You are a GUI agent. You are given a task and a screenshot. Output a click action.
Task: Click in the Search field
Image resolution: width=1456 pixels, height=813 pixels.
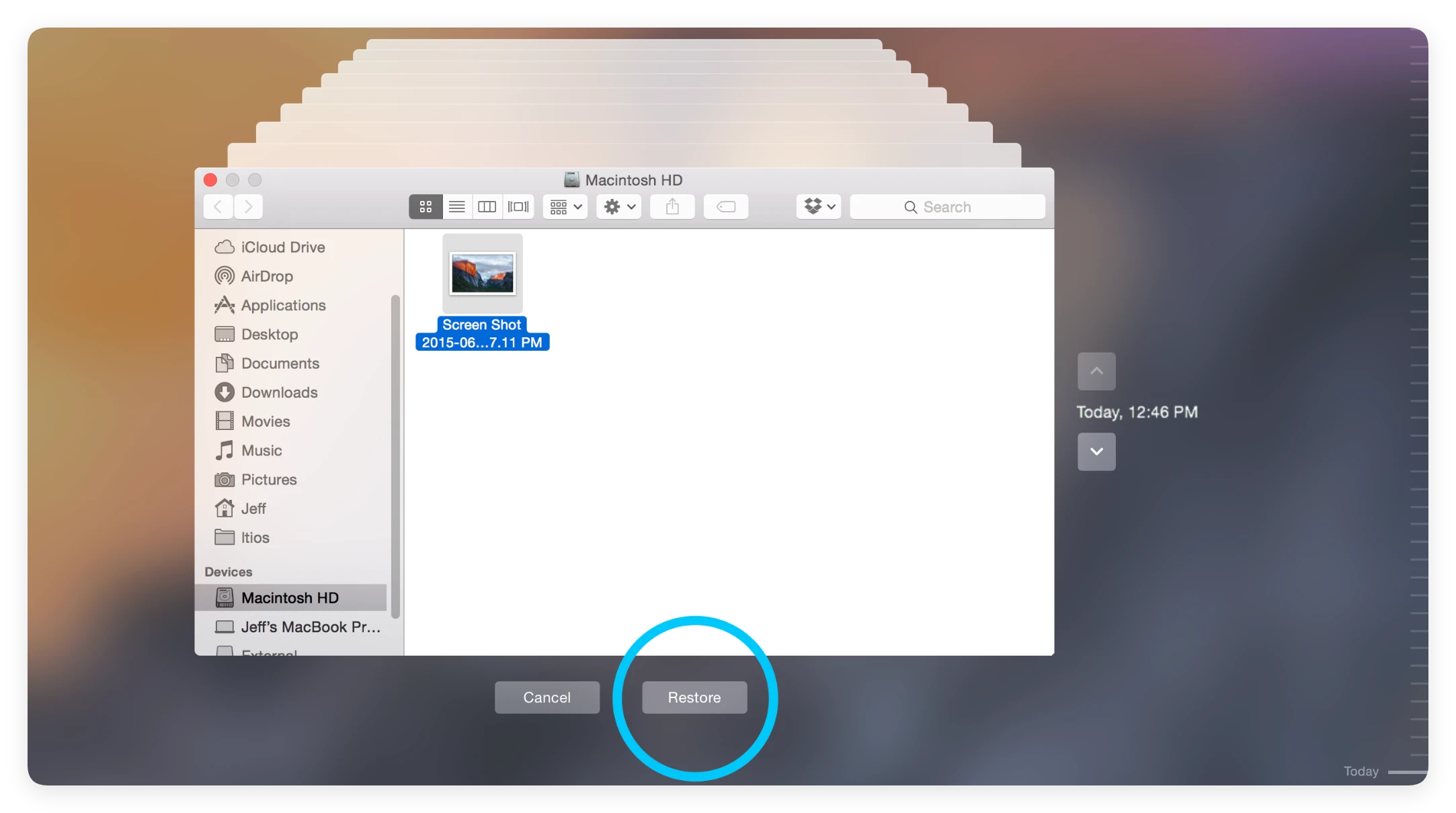click(947, 207)
